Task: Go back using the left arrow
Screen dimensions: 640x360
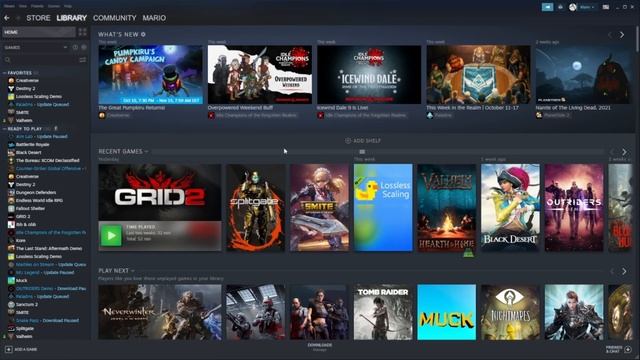Action: pos(7,18)
